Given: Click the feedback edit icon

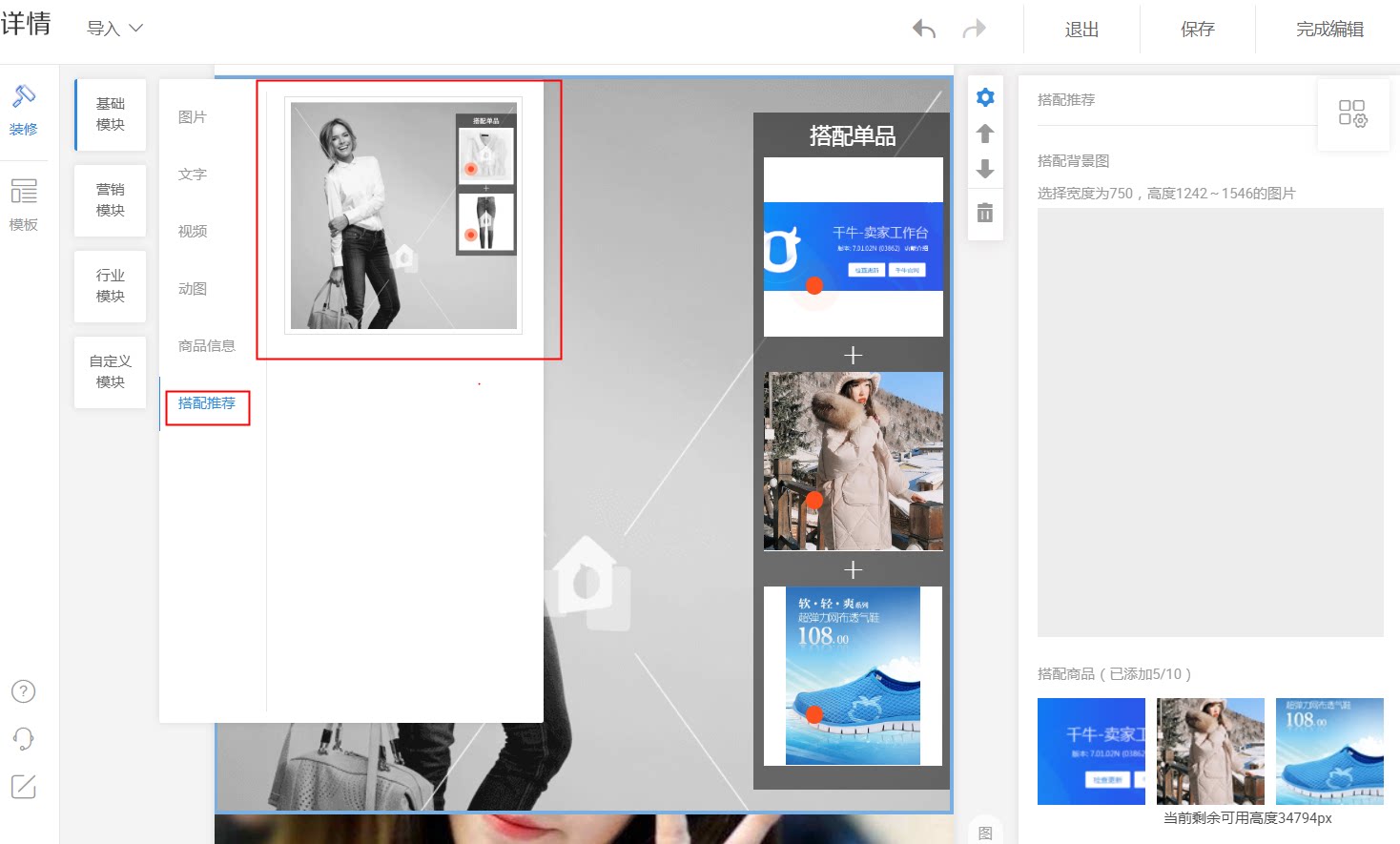Looking at the screenshot, I should click(x=23, y=787).
